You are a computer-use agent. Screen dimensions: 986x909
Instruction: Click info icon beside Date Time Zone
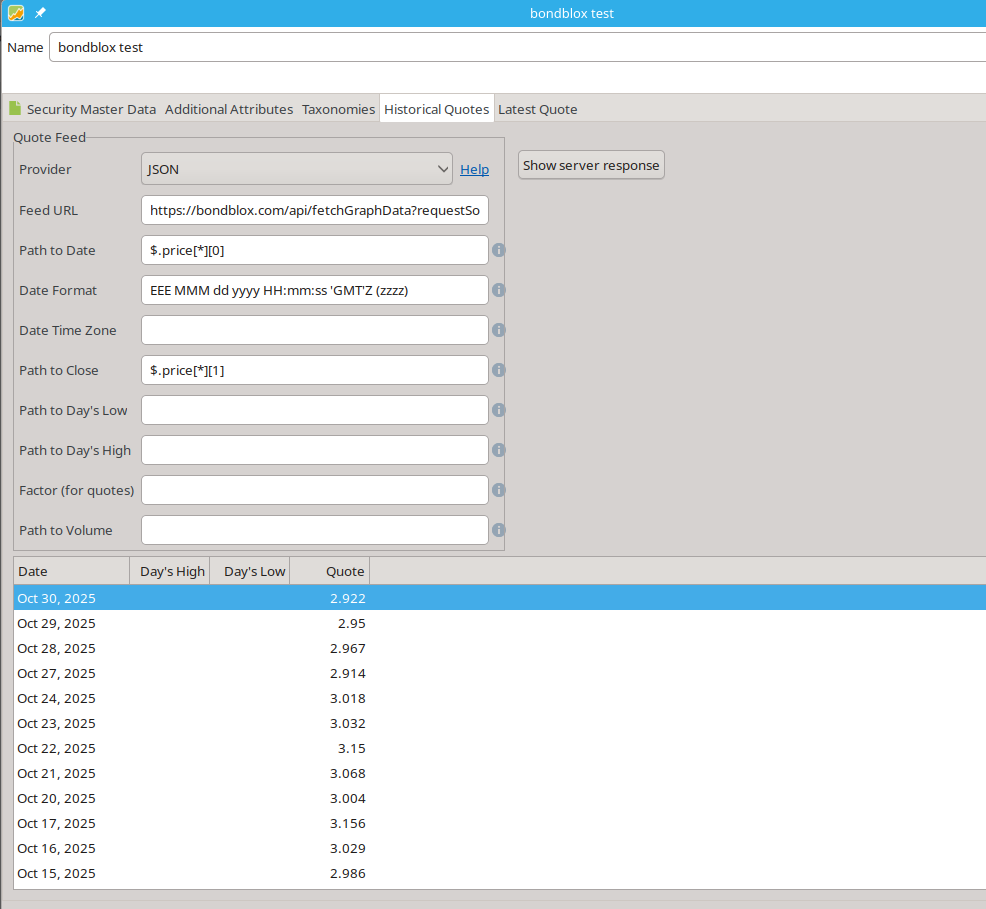[x=498, y=330]
